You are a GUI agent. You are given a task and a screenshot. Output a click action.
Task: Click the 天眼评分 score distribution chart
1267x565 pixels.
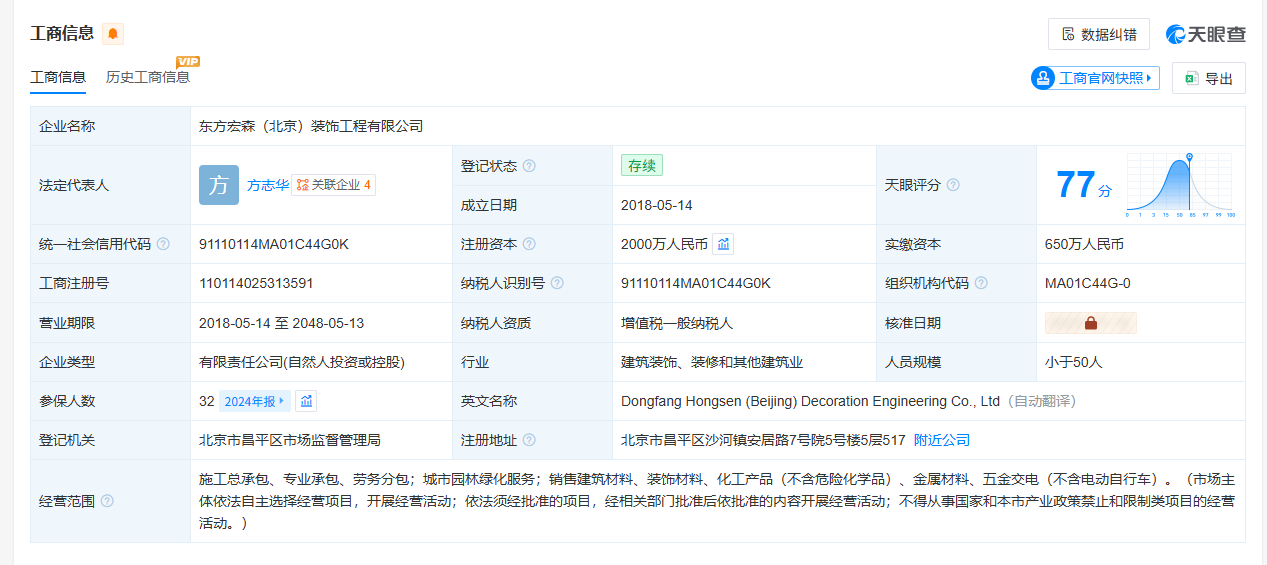[x=1181, y=186]
